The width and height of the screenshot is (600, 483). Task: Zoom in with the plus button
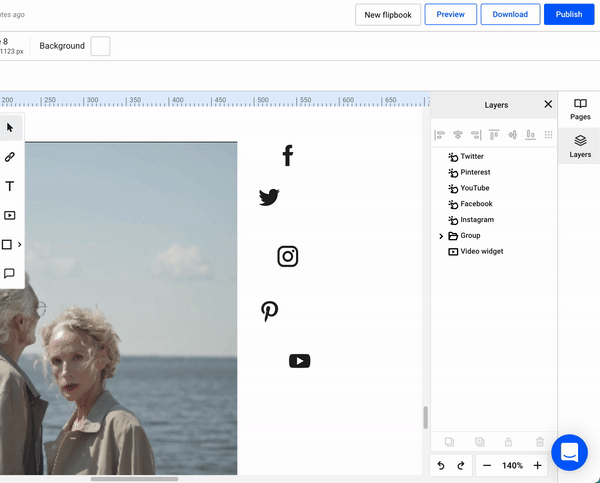click(x=537, y=465)
